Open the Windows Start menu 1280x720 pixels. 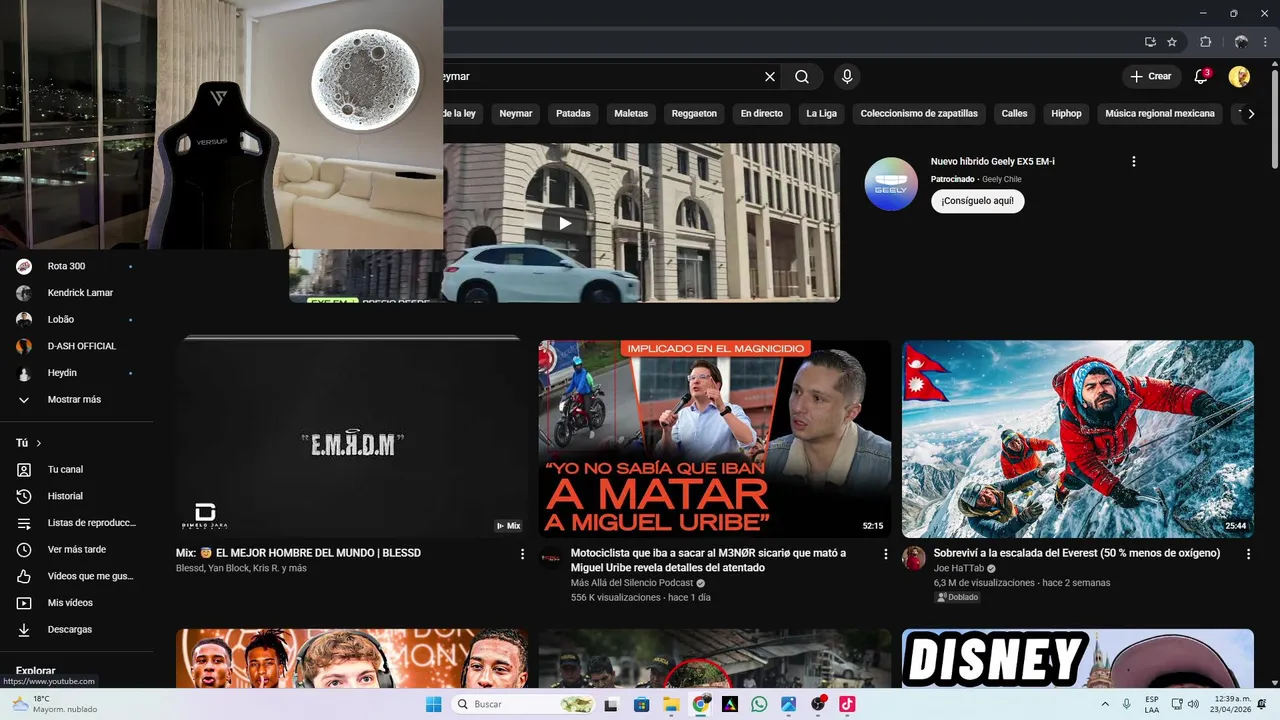click(433, 704)
